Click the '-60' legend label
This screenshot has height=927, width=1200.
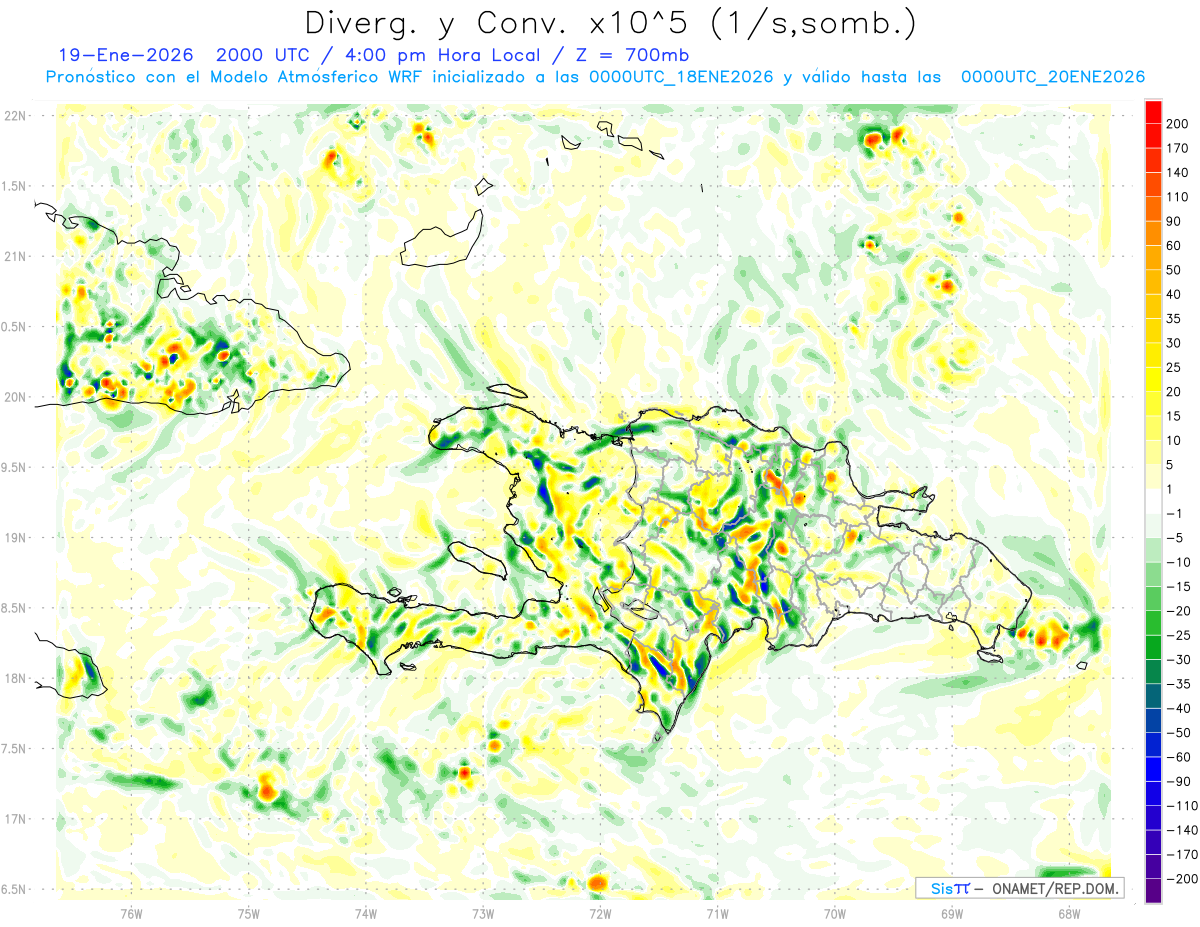[1179, 757]
